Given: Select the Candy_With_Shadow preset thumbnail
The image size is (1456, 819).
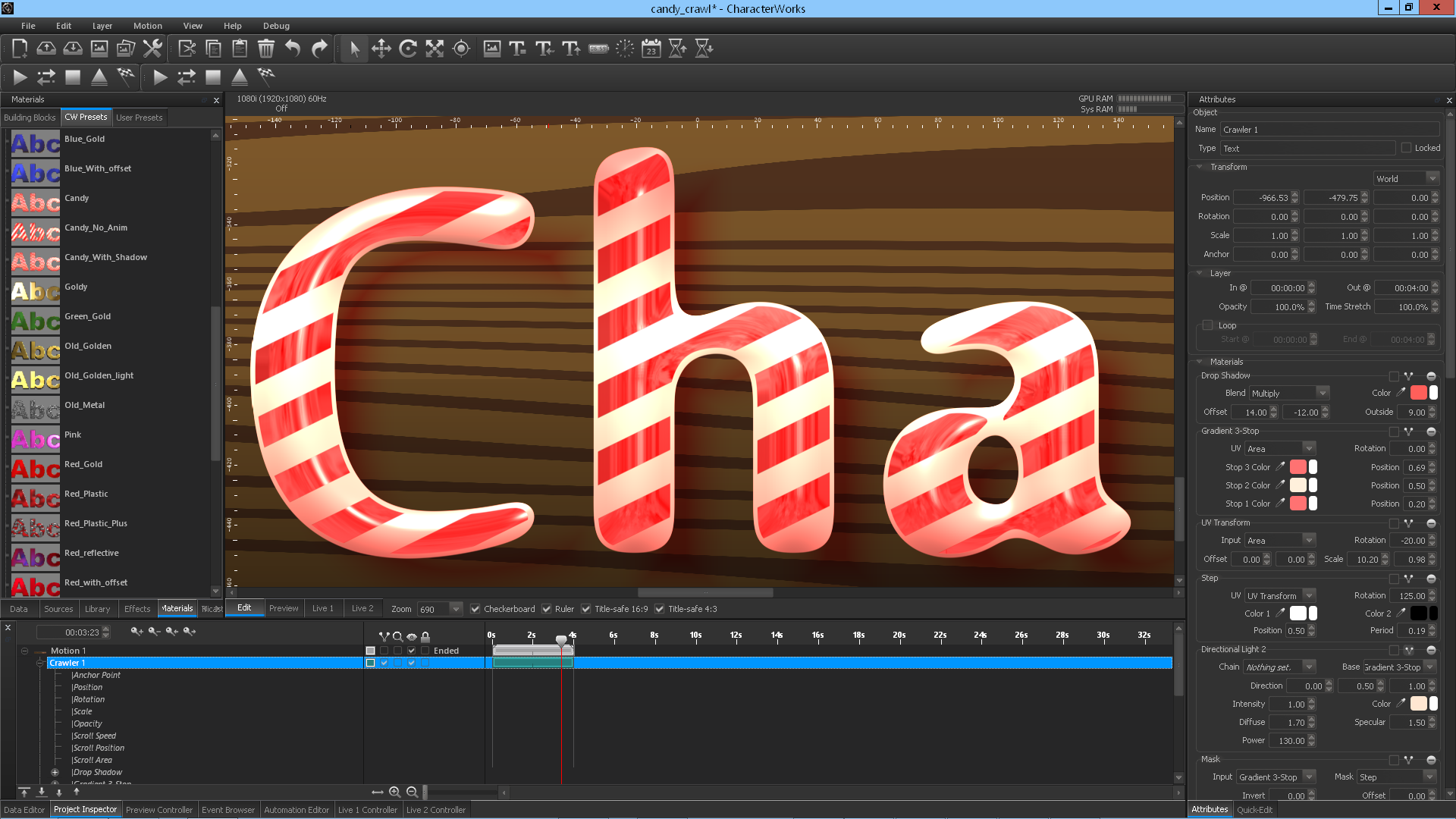Looking at the screenshot, I should (36, 262).
